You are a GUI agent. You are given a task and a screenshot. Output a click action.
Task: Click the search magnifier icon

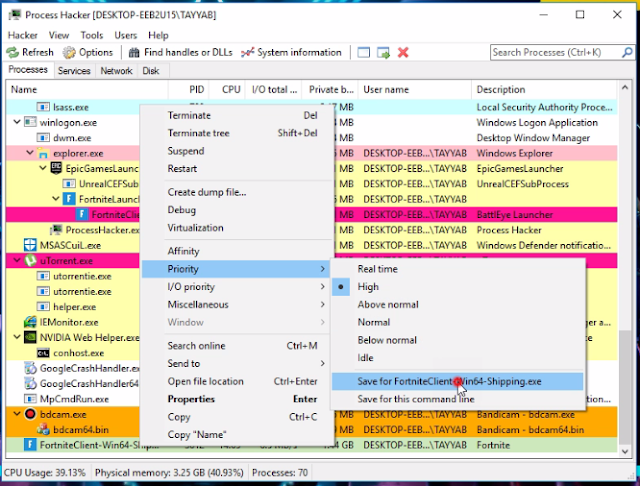(x=627, y=52)
